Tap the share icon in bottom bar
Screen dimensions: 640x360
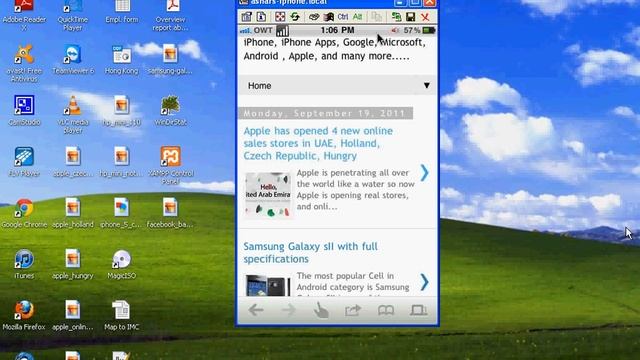pyautogui.click(x=353, y=311)
